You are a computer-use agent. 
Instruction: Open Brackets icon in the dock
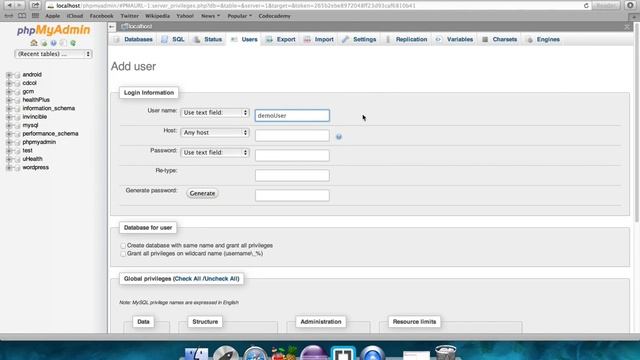(x=343, y=354)
